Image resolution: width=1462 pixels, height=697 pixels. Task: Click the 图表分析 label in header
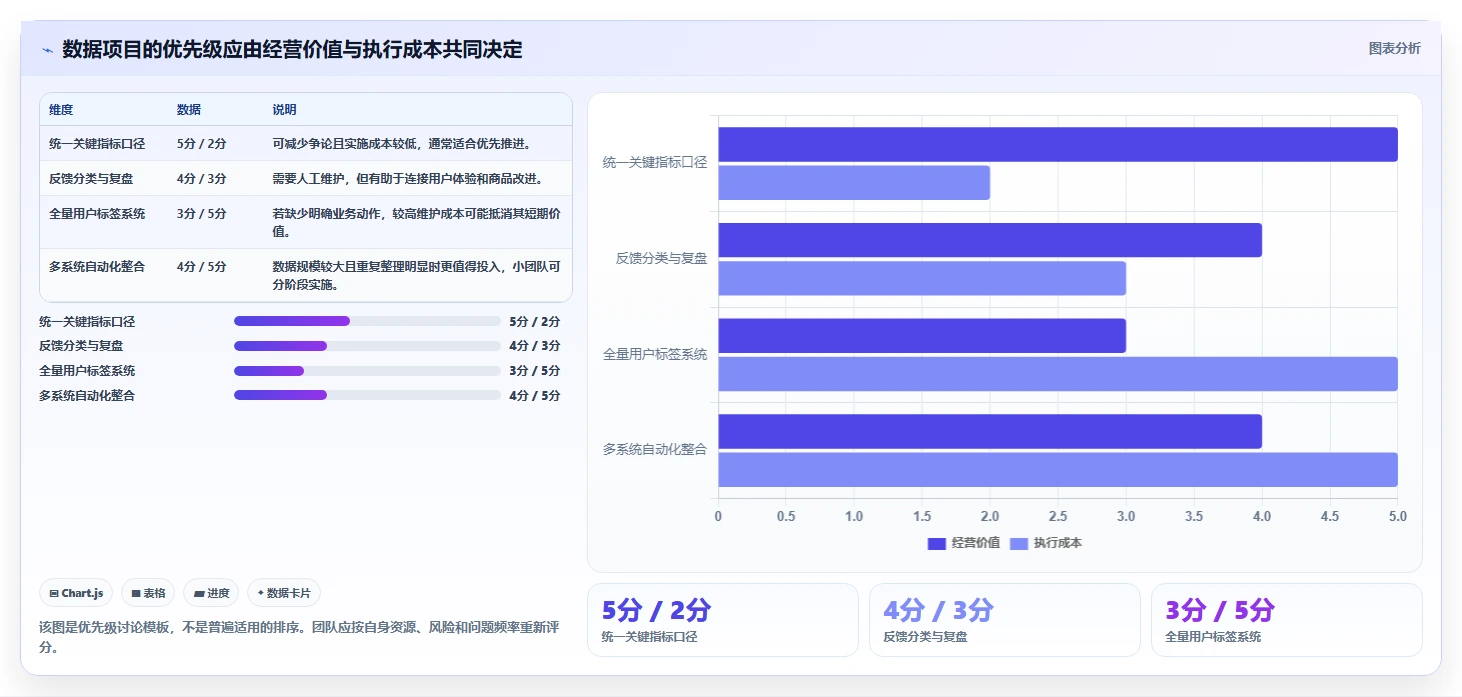pyautogui.click(x=1394, y=48)
